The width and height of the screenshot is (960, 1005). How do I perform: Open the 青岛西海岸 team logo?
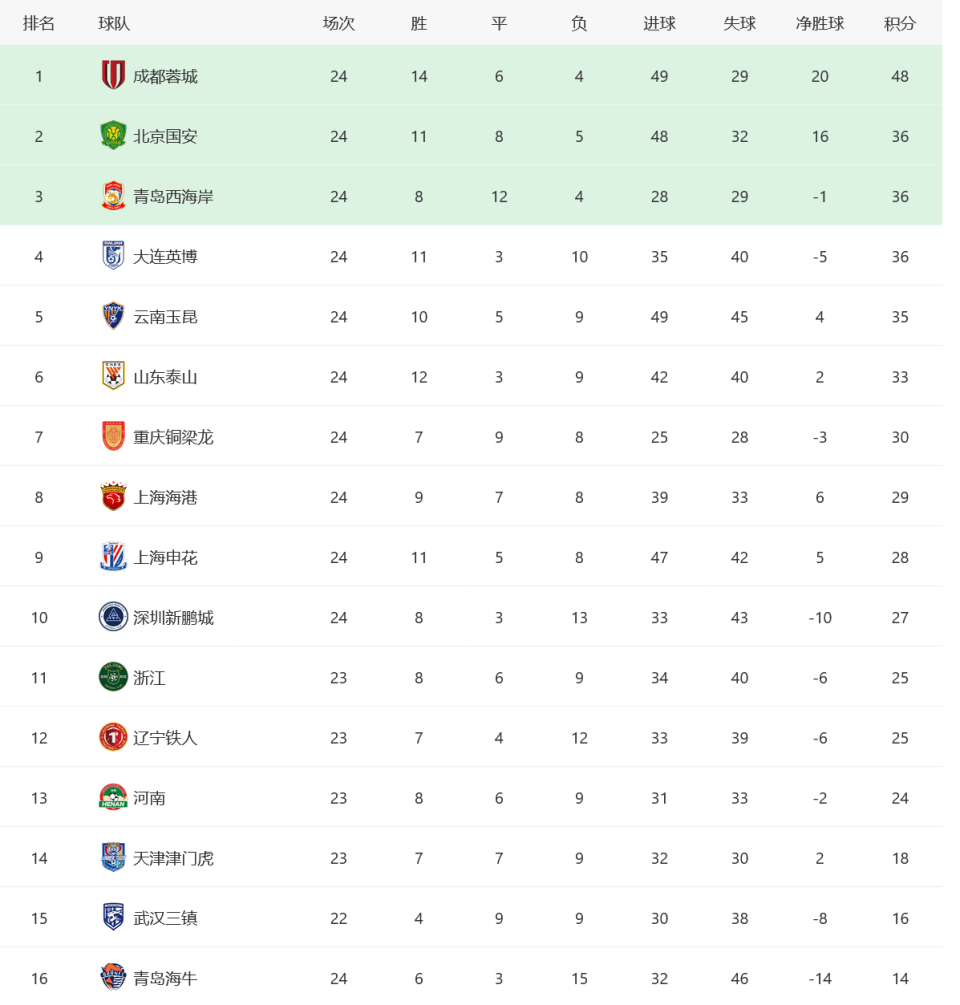[x=113, y=195]
